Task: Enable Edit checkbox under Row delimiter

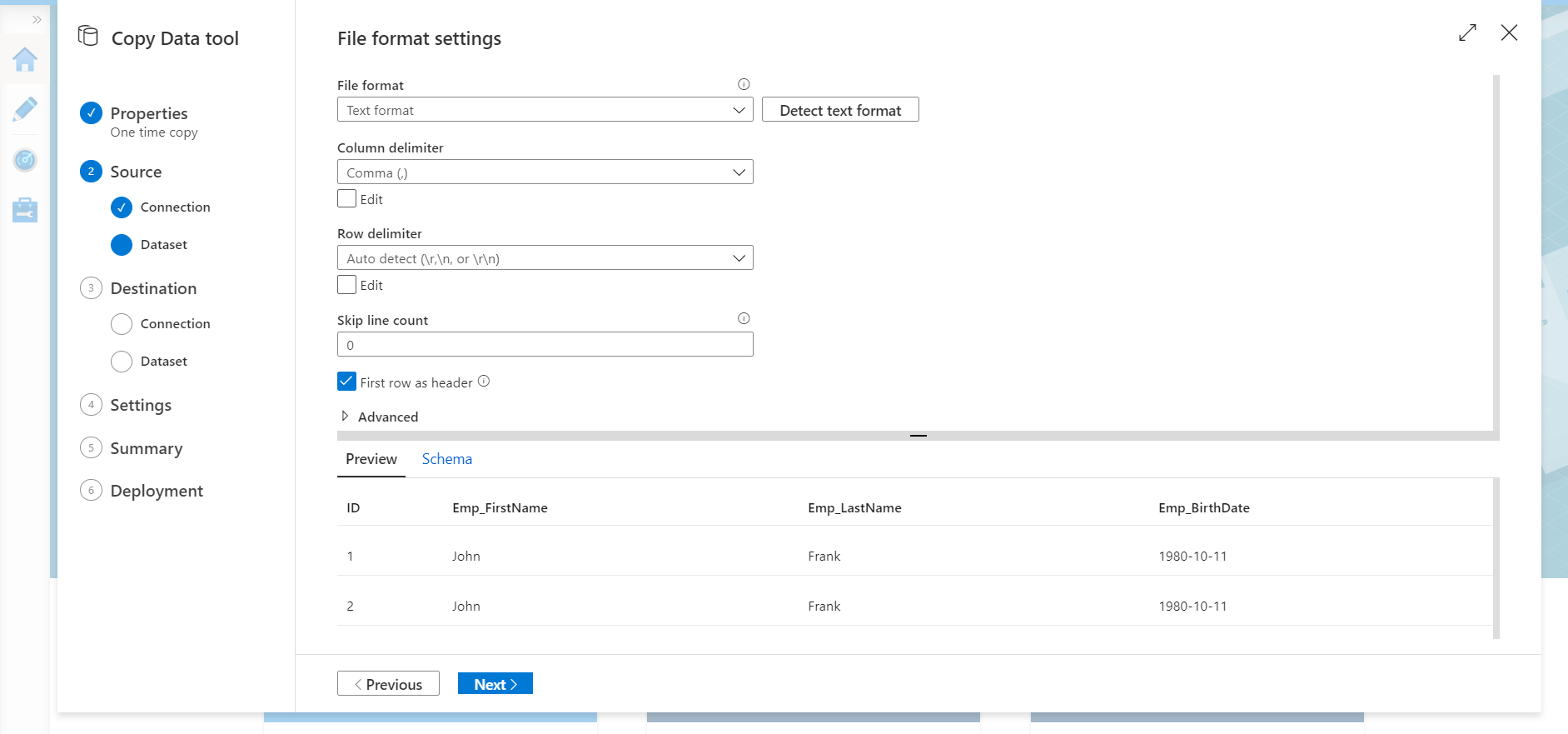Action: [x=347, y=284]
